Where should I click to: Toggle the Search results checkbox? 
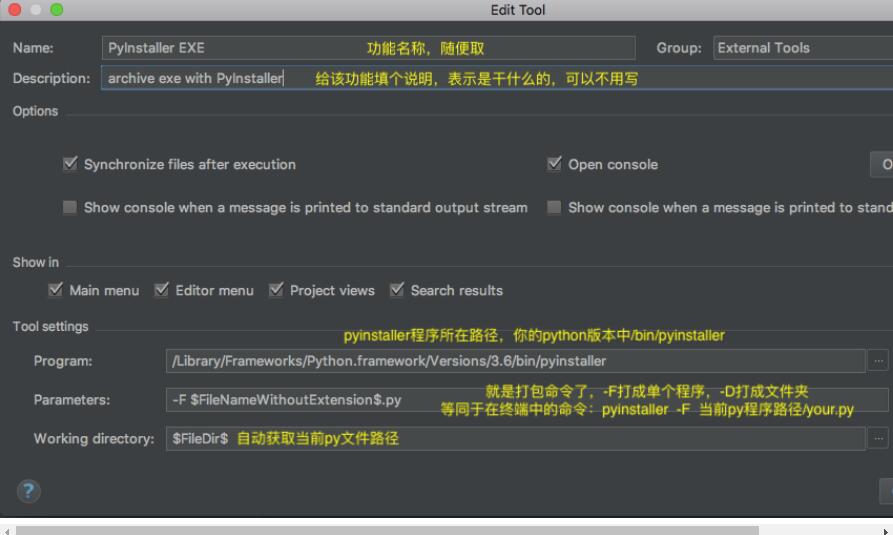(396, 290)
